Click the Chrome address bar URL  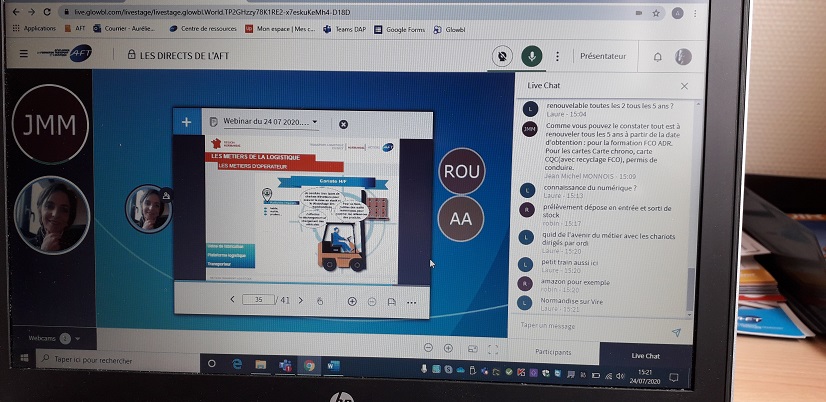211,12
